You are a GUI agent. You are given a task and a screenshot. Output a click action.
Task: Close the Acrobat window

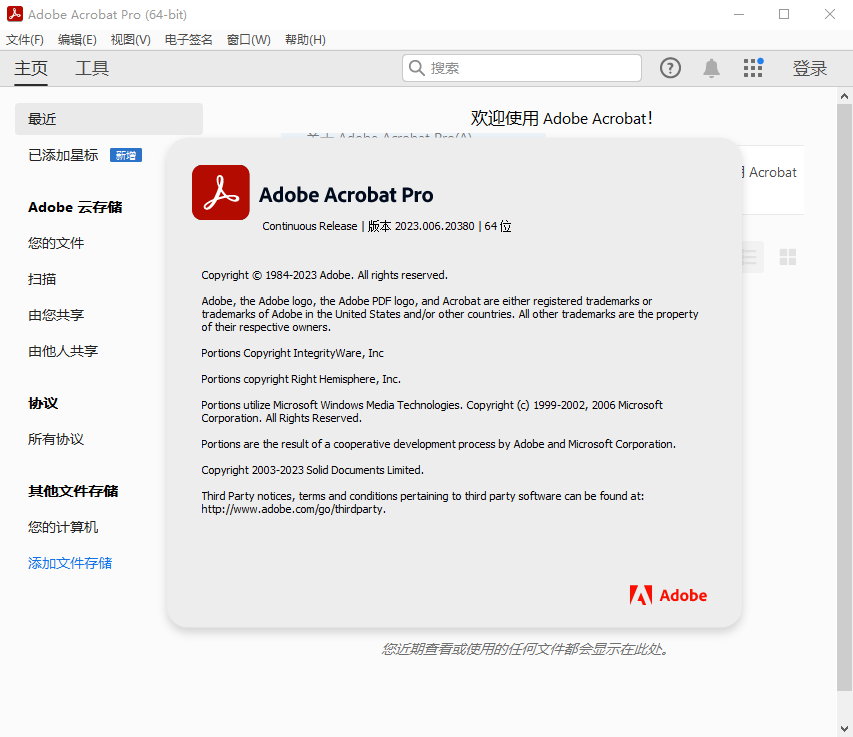[830, 14]
